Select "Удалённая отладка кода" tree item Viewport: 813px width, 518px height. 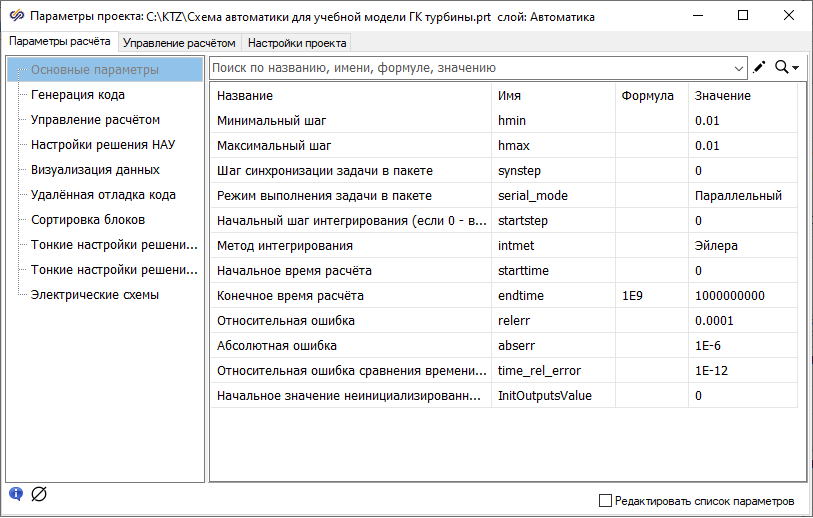[x=103, y=195]
